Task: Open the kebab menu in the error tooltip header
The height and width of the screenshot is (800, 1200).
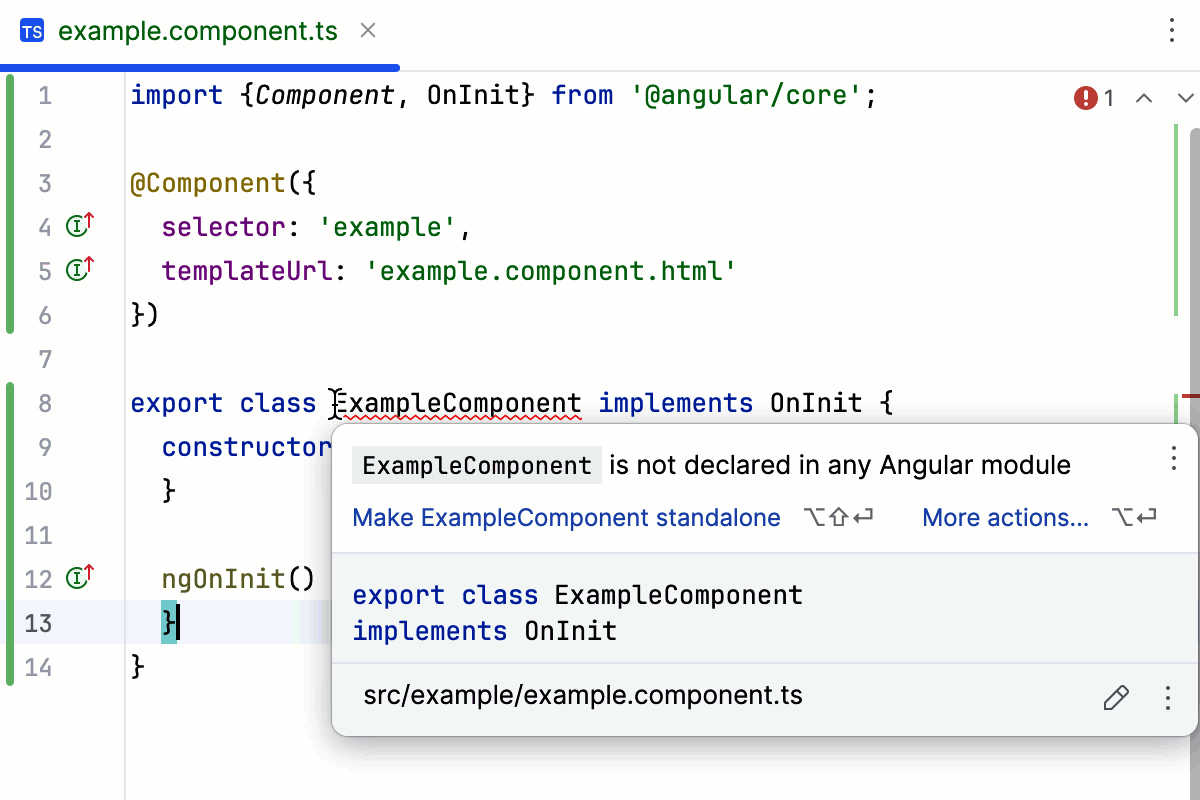Action: click(x=1174, y=458)
